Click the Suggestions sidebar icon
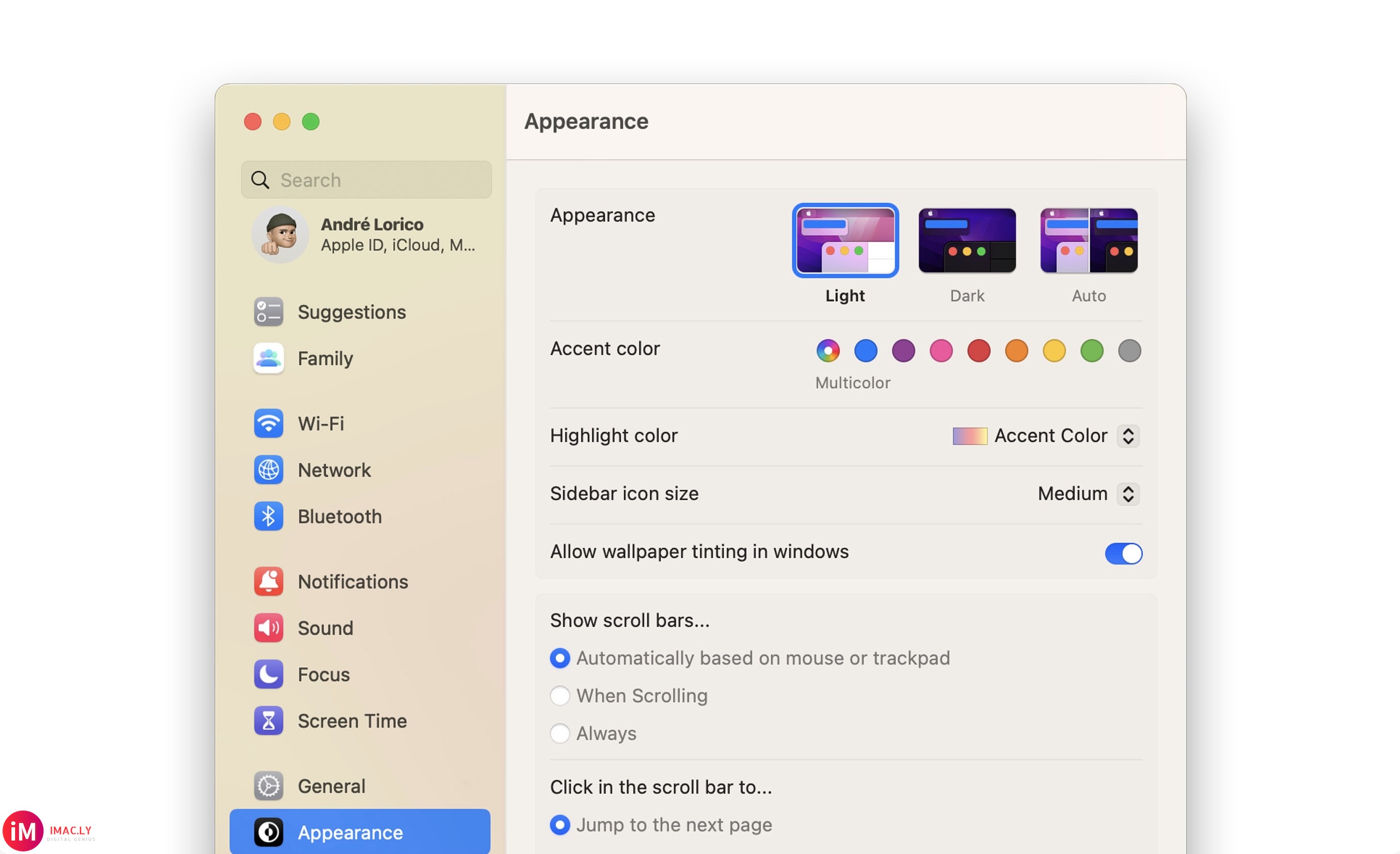The image size is (1400, 854). pyautogui.click(x=268, y=312)
